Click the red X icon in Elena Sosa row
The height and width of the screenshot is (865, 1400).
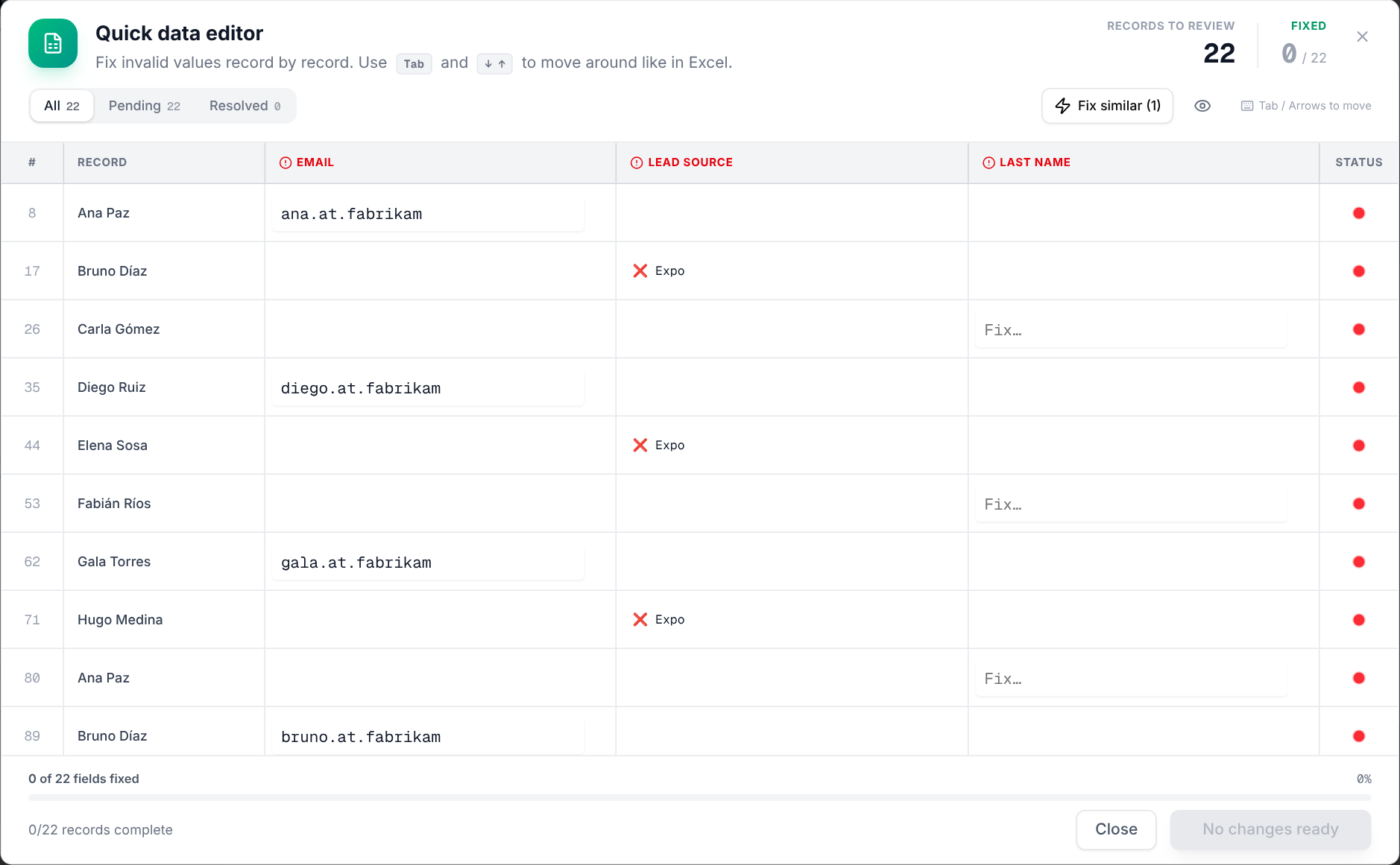coord(640,446)
